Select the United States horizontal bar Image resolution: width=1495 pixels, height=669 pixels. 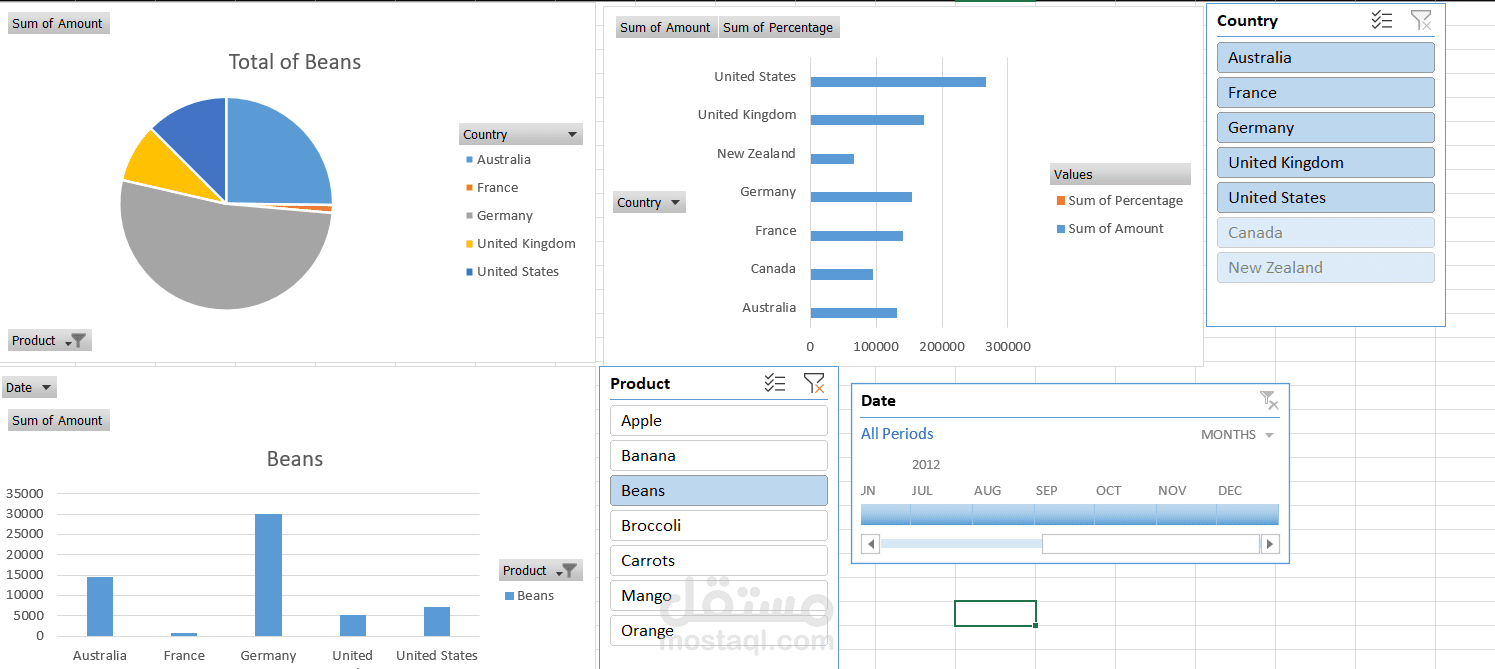(898, 82)
